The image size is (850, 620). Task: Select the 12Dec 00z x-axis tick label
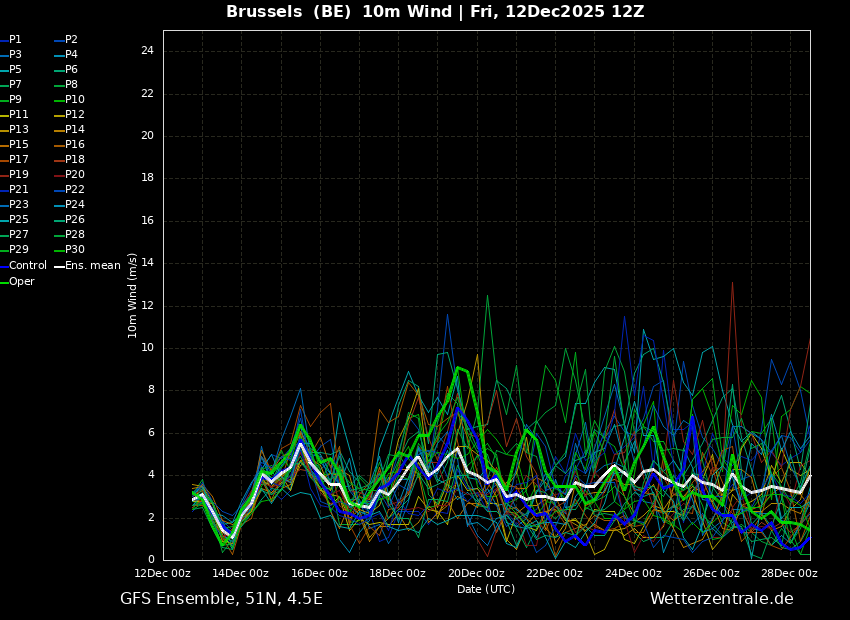click(163, 574)
